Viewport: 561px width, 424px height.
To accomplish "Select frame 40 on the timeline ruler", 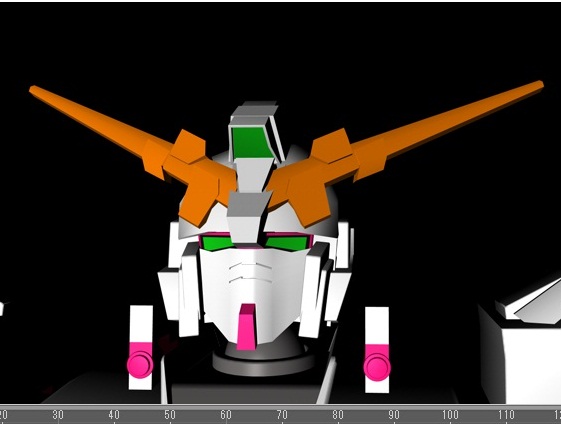I will 114,415.
